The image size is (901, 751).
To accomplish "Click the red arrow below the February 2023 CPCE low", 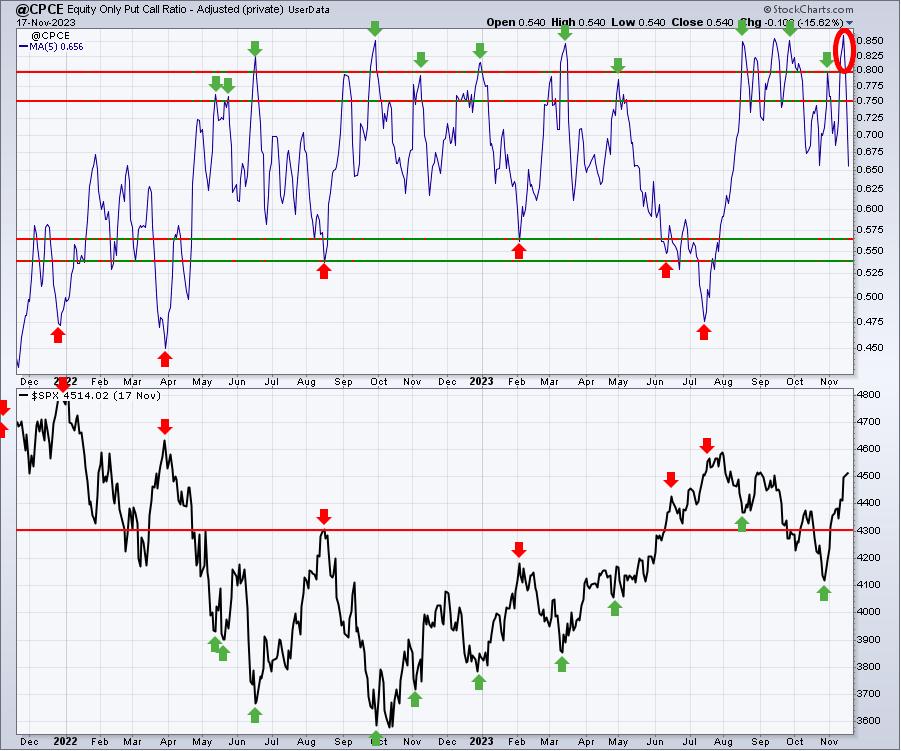I will (519, 251).
